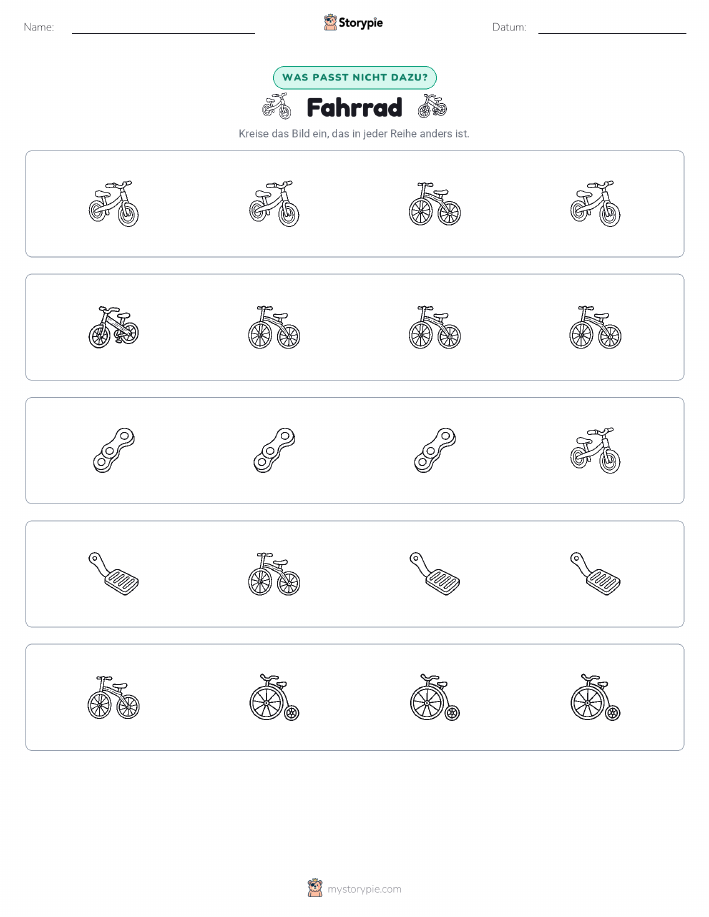Open the mystorypie.com link in footer
Screen dimensions: 709x917
click(x=364, y=889)
